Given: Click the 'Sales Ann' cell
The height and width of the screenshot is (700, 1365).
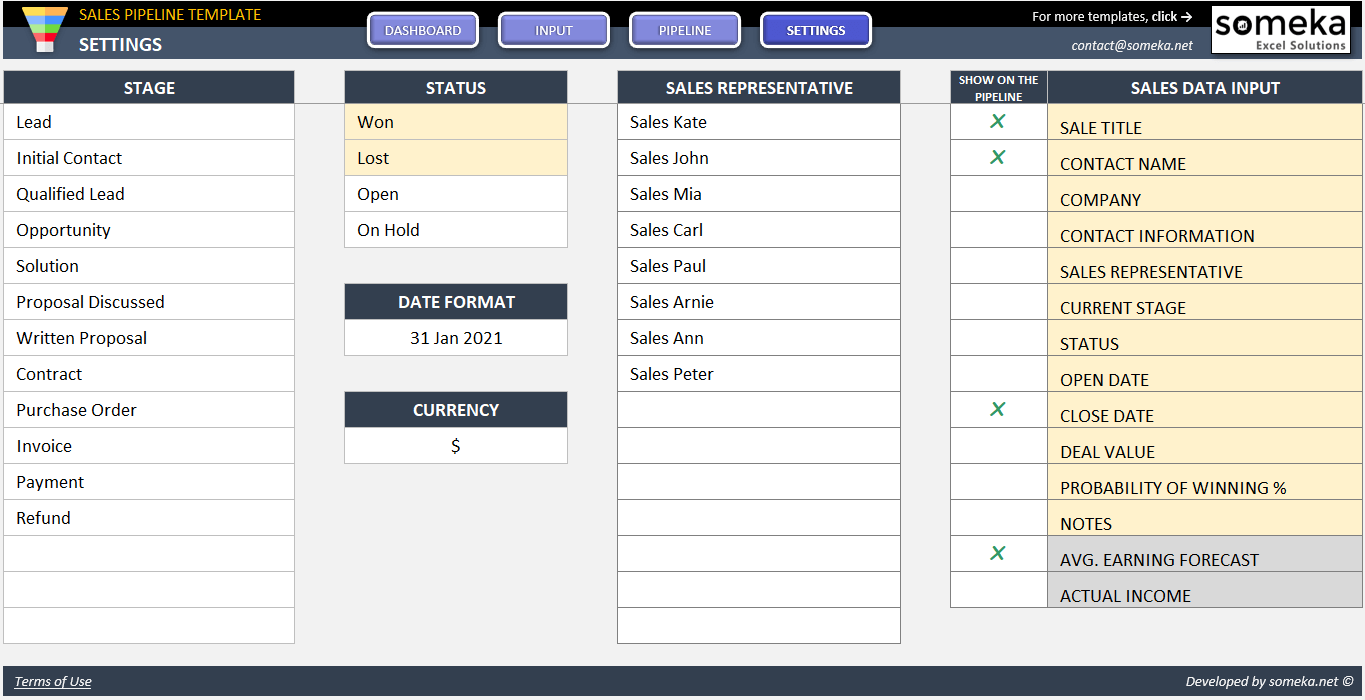Looking at the screenshot, I should coord(759,338).
